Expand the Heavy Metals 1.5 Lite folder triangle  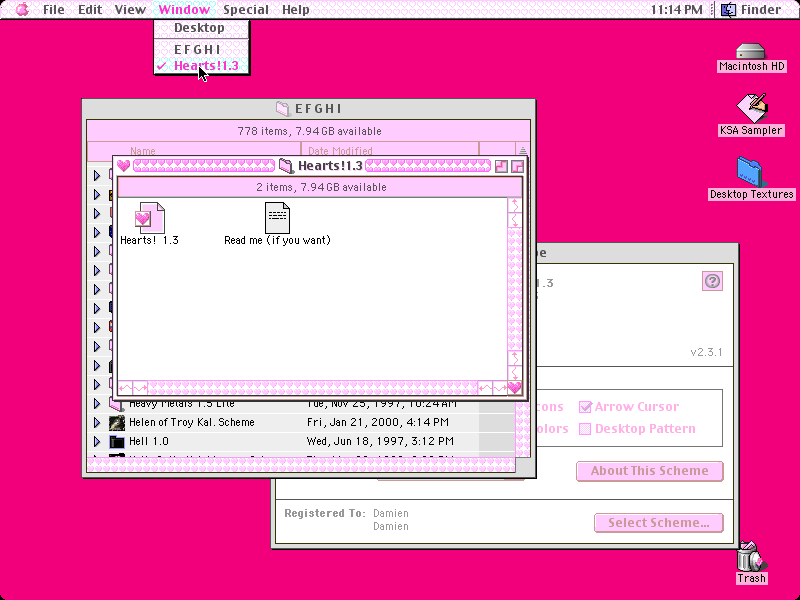click(x=97, y=404)
